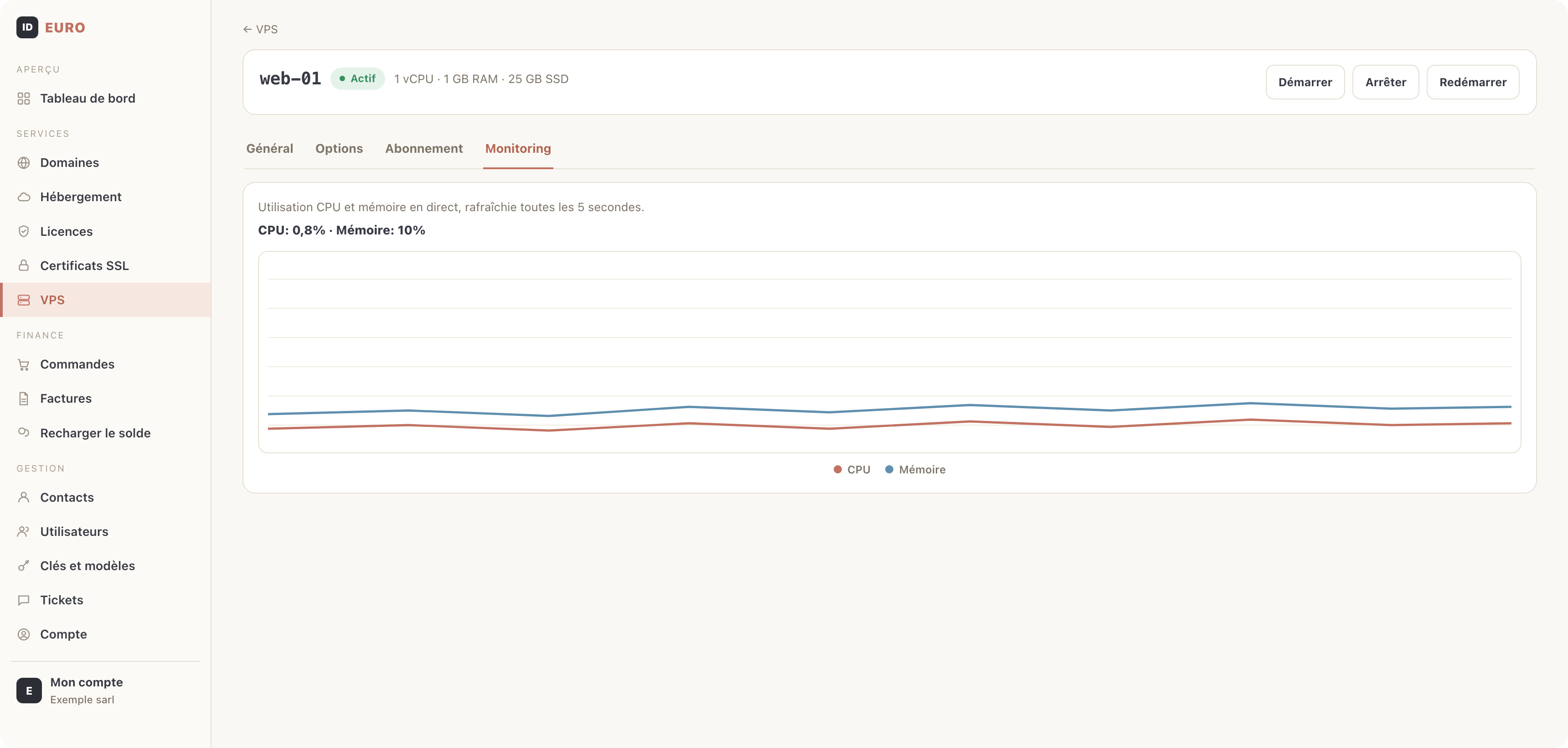1568x748 pixels.
Task: Click the Utilisateurs people icon
Action: [x=24, y=531]
